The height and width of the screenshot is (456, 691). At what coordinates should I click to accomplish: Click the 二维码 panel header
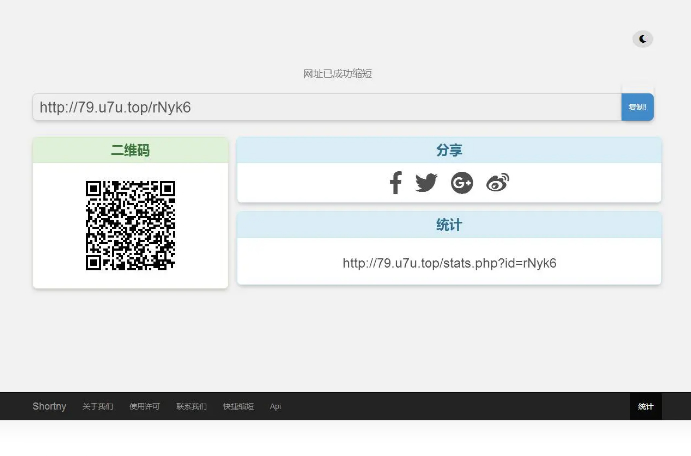(130, 150)
